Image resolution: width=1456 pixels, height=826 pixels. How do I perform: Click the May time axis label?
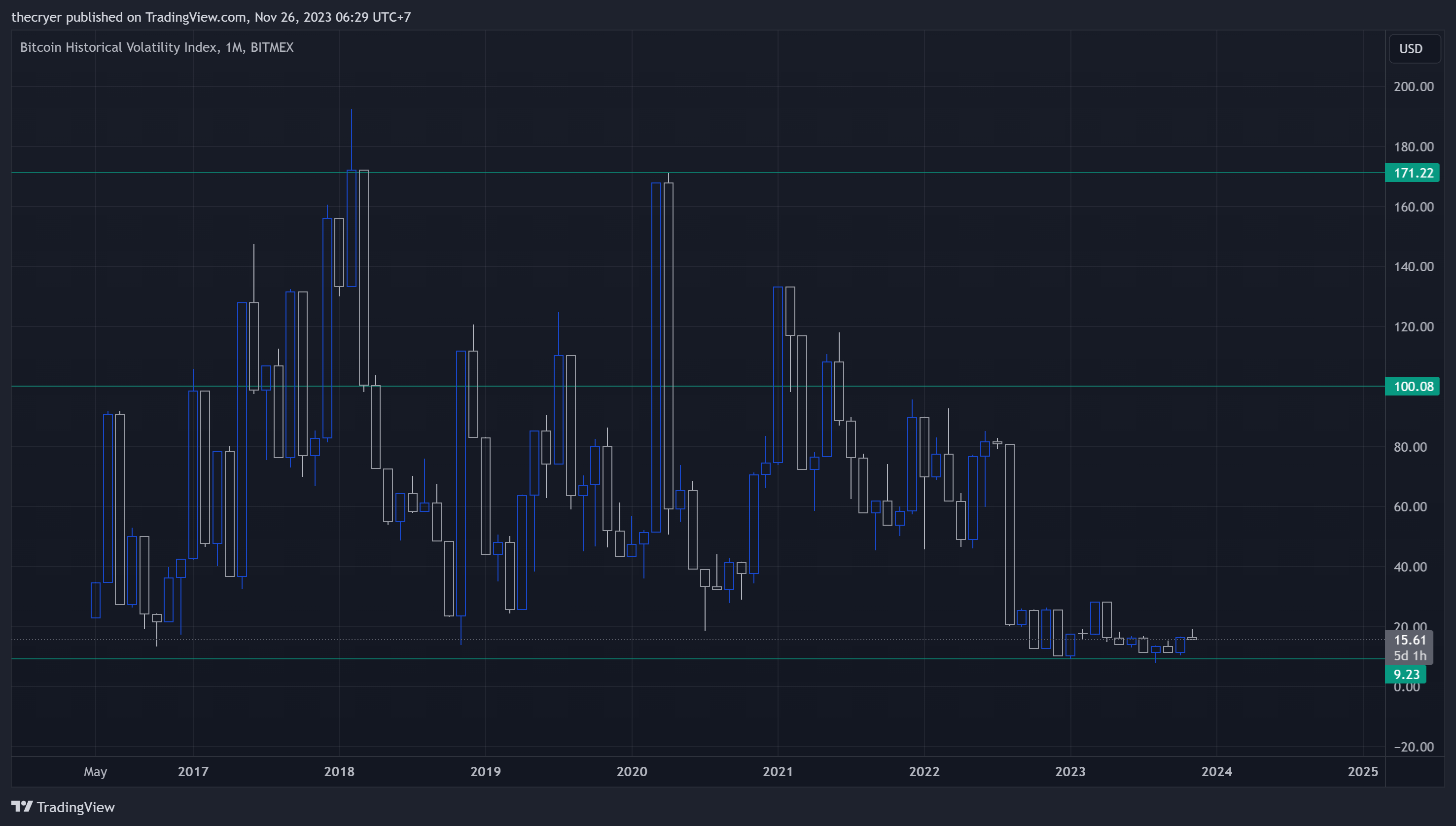pos(95,772)
